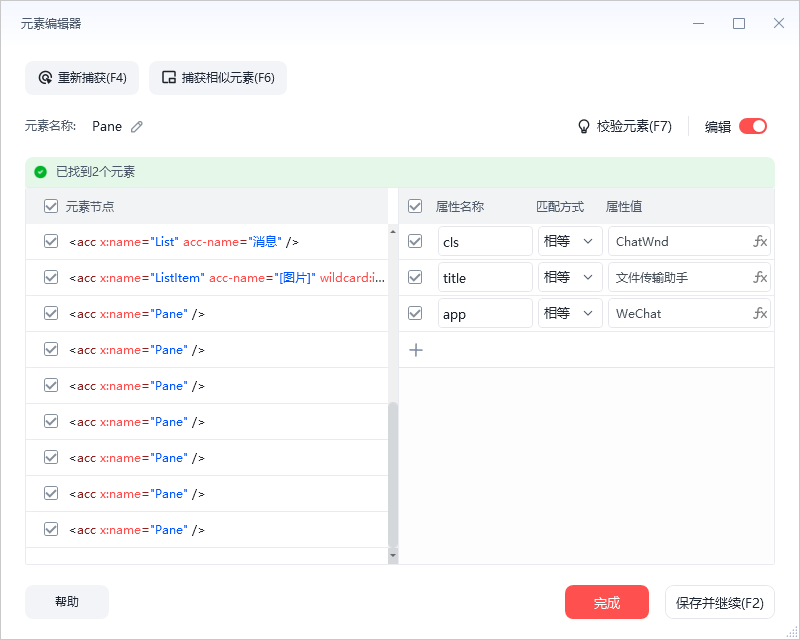Uncheck the List 消息 node checkbox
Image resolution: width=800 pixels, height=640 pixels.
click(x=51, y=241)
